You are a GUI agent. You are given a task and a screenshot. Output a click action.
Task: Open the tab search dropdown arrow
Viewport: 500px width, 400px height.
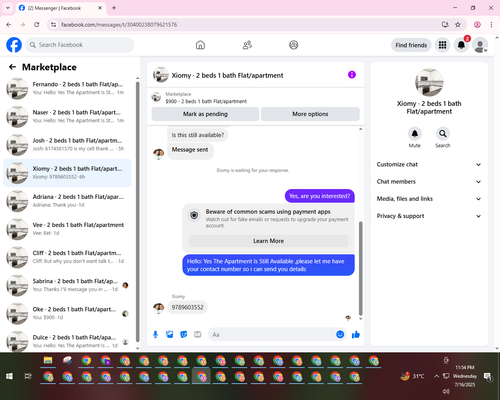(8, 8)
